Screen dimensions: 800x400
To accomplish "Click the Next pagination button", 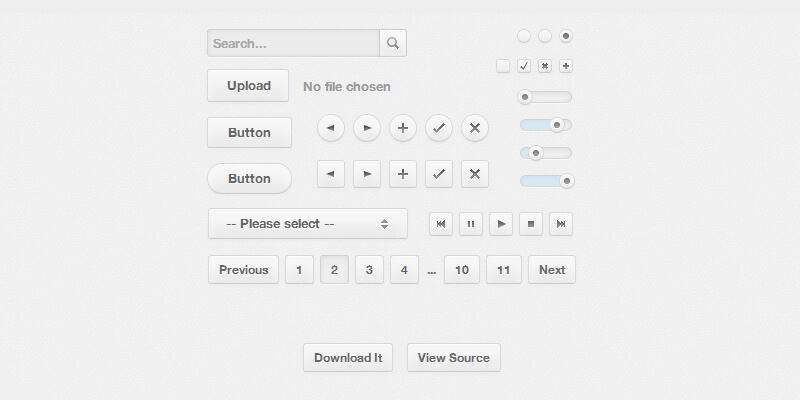I will tap(552, 270).
